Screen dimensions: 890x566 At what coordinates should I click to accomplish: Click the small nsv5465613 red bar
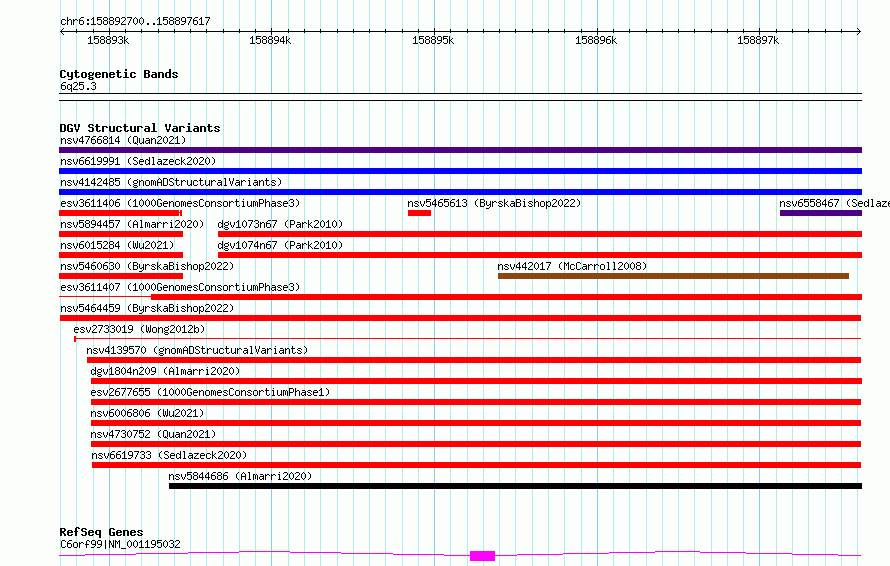click(419, 213)
